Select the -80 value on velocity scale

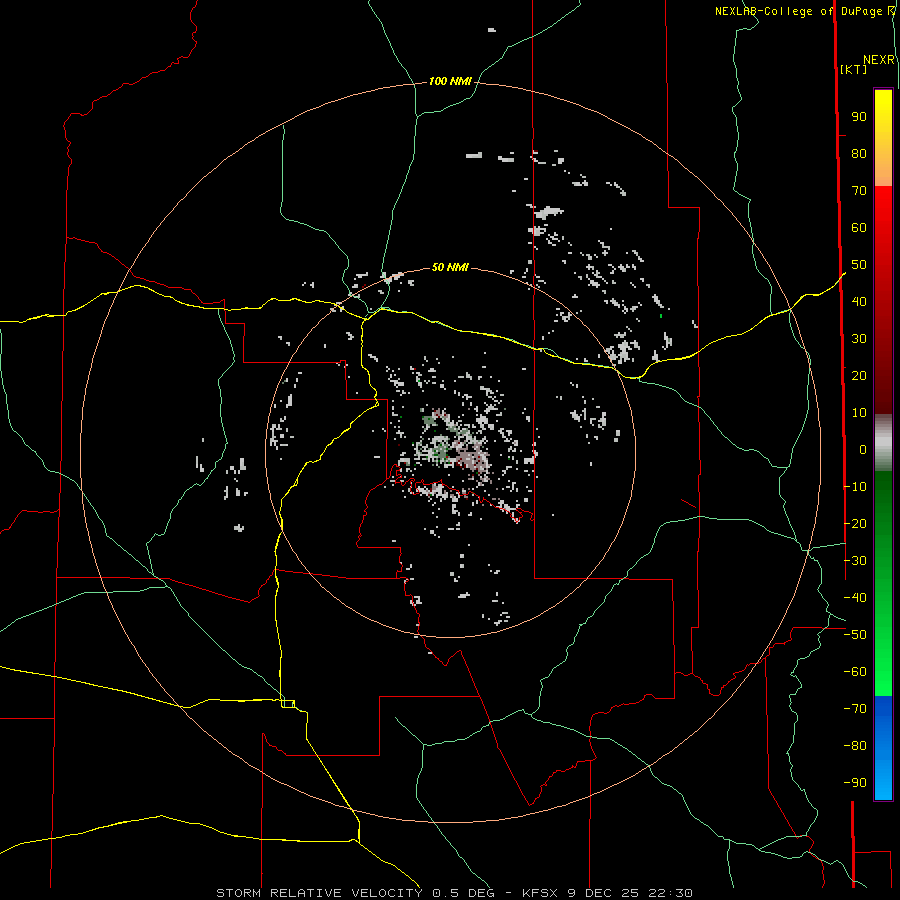coord(855,746)
